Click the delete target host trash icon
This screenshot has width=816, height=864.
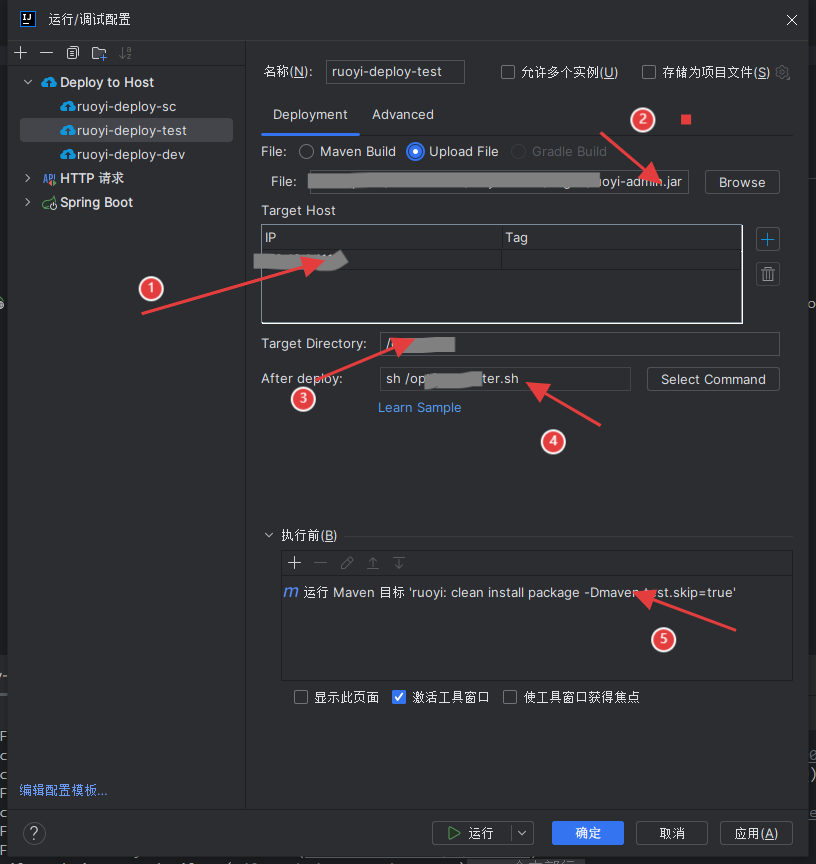767,274
